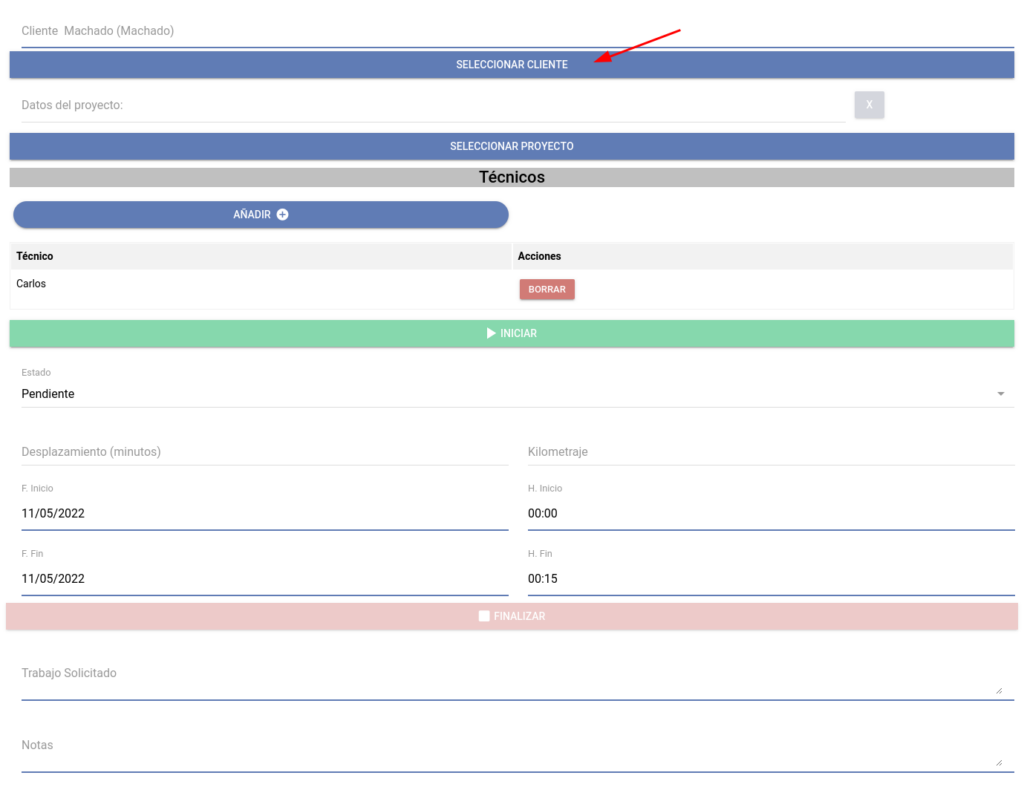Focus the Notas text area
This screenshot has height=787, width=1024.
500,750
